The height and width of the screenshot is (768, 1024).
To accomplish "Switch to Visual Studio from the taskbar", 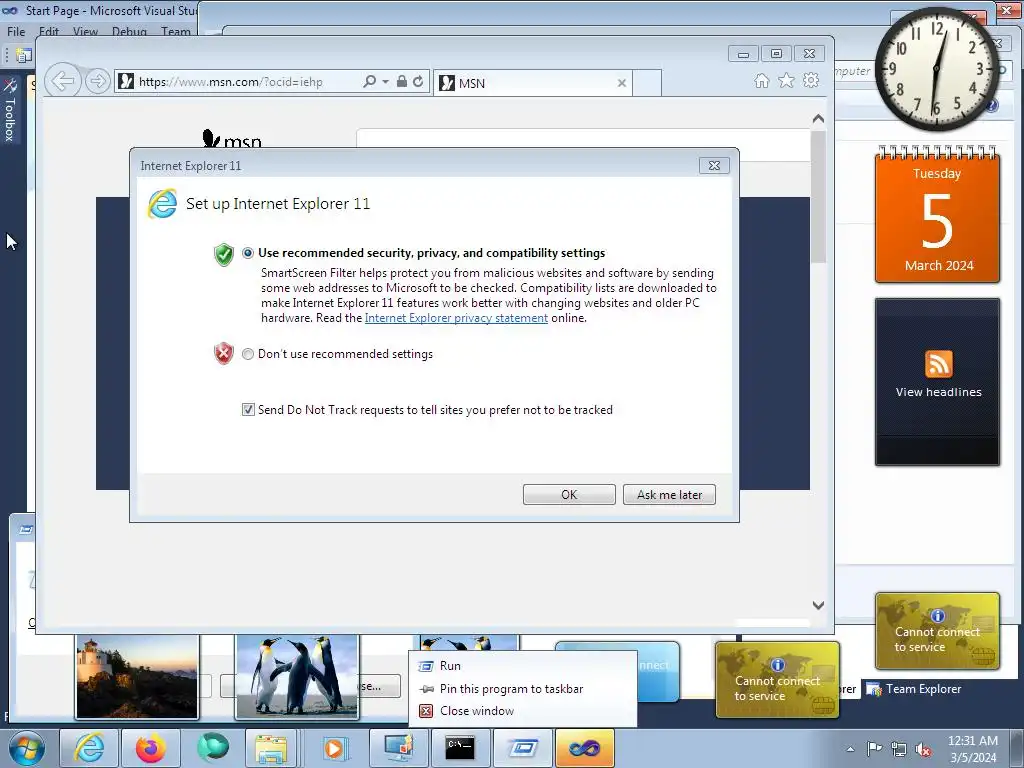I will point(584,748).
